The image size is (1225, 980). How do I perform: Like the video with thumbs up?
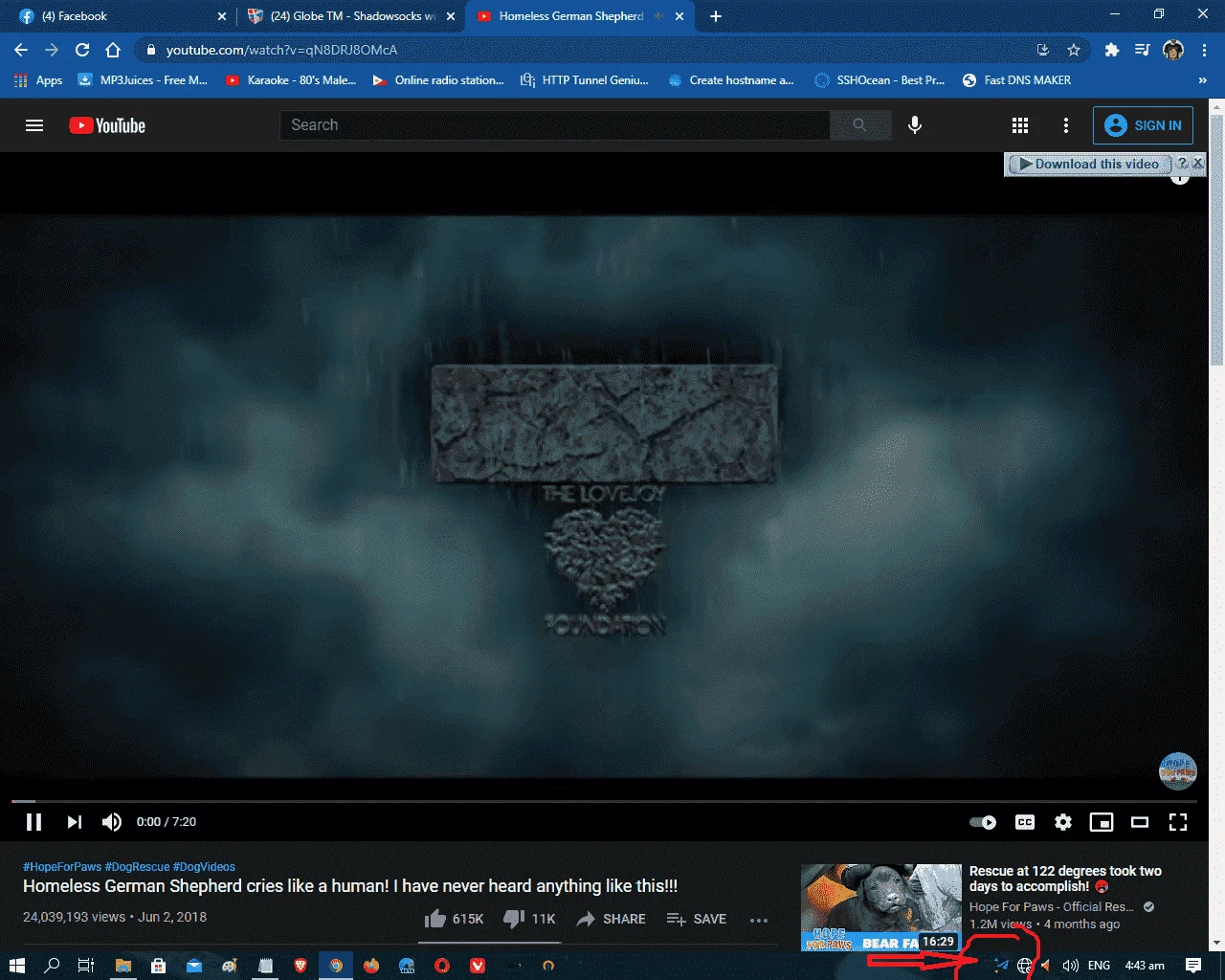[x=454, y=919]
